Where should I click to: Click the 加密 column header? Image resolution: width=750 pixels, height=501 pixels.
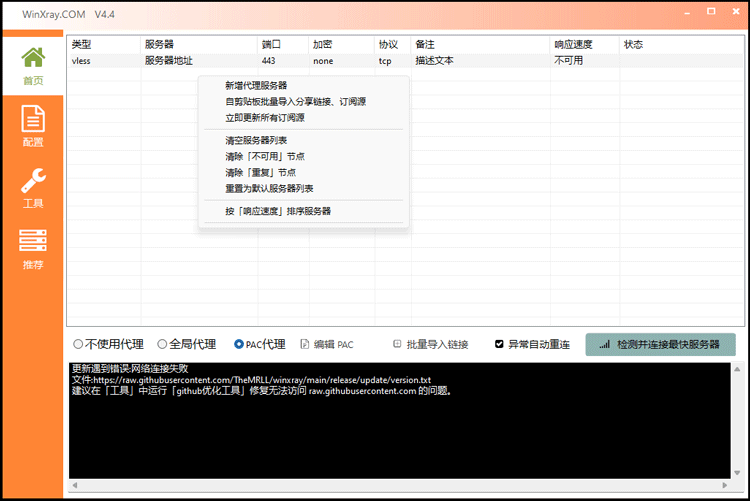(342, 45)
